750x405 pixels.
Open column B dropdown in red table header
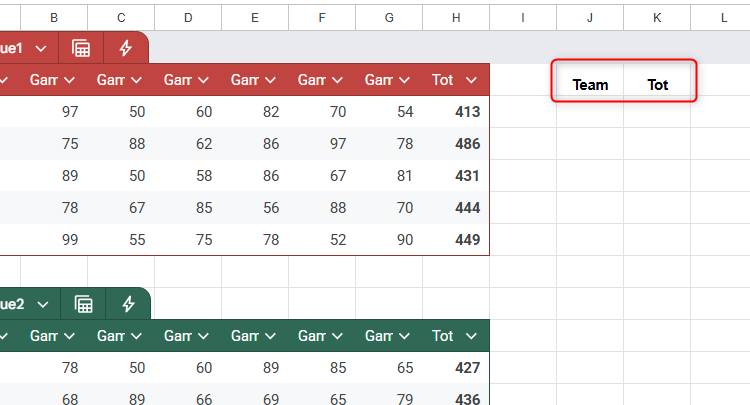click(x=69, y=80)
